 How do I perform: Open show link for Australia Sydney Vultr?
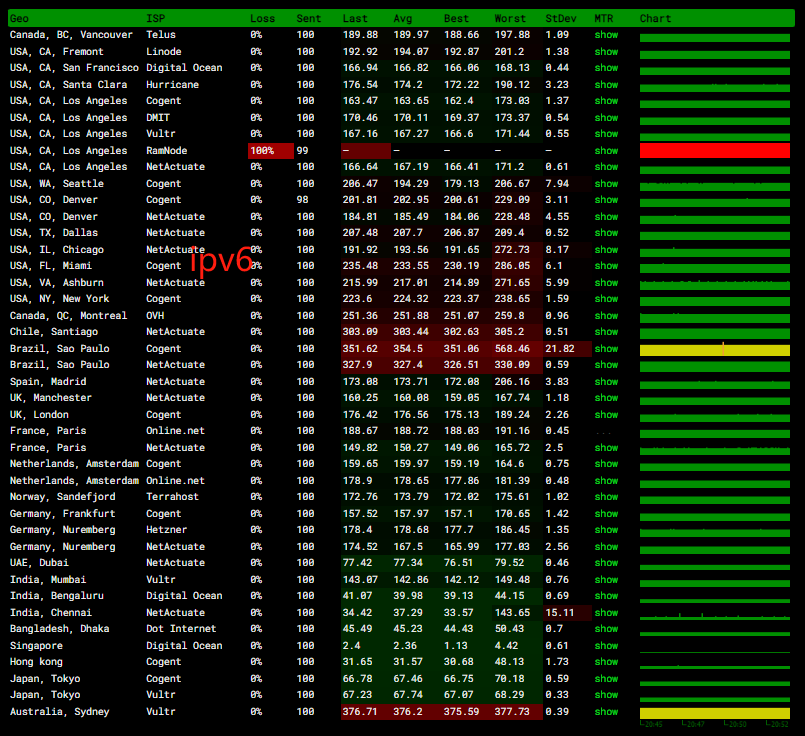(x=606, y=712)
